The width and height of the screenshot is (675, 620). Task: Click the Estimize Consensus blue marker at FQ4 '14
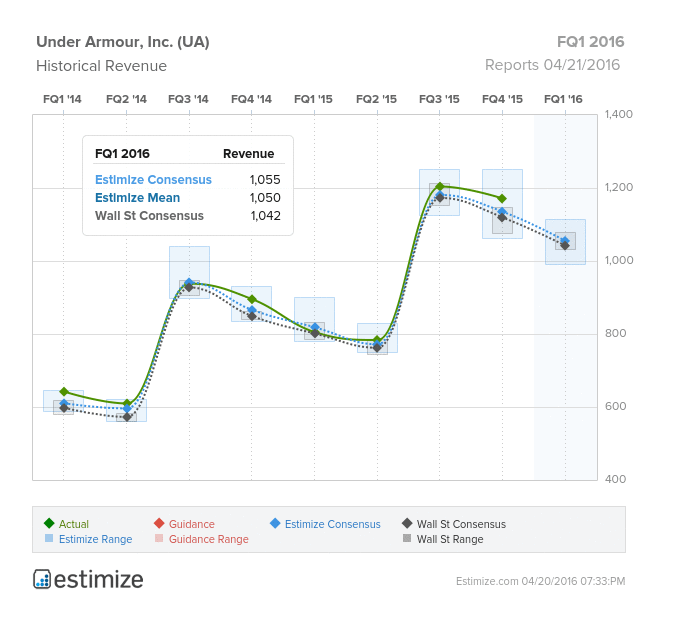(x=252, y=310)
